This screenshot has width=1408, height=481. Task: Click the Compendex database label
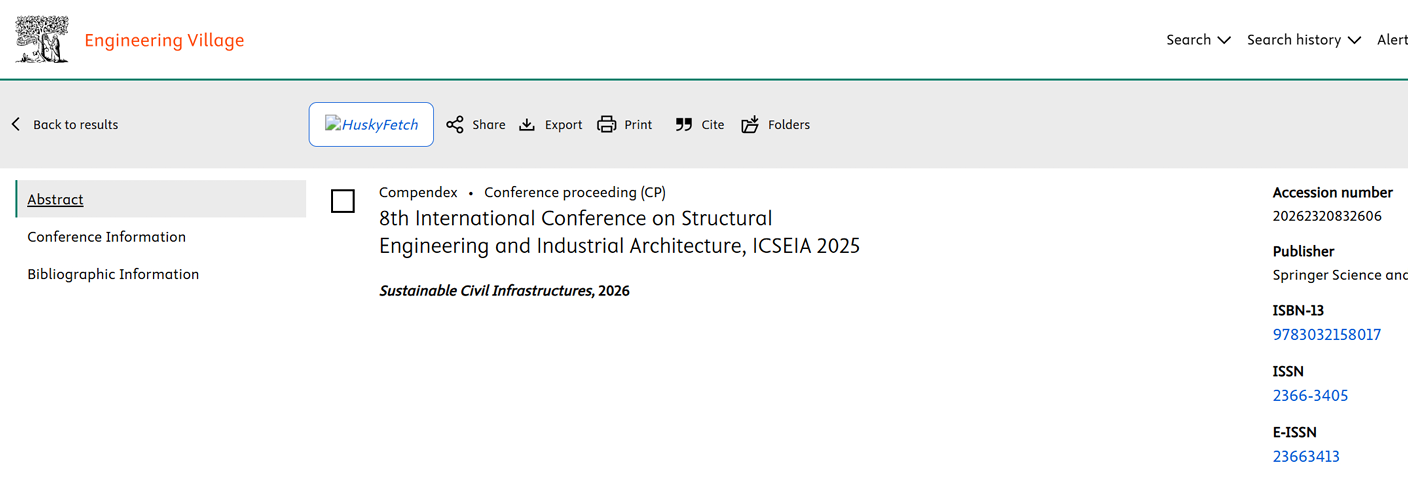point(418,192)
